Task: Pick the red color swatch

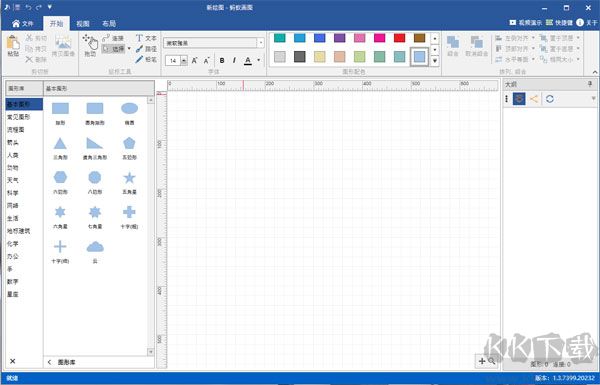Action: pyautogui.click(x=399, y=38)
